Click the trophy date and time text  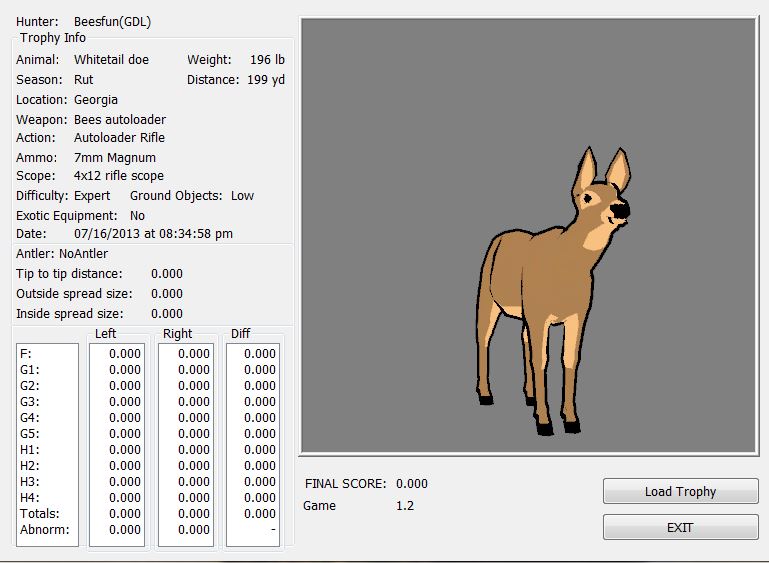(x=154, y=234)
